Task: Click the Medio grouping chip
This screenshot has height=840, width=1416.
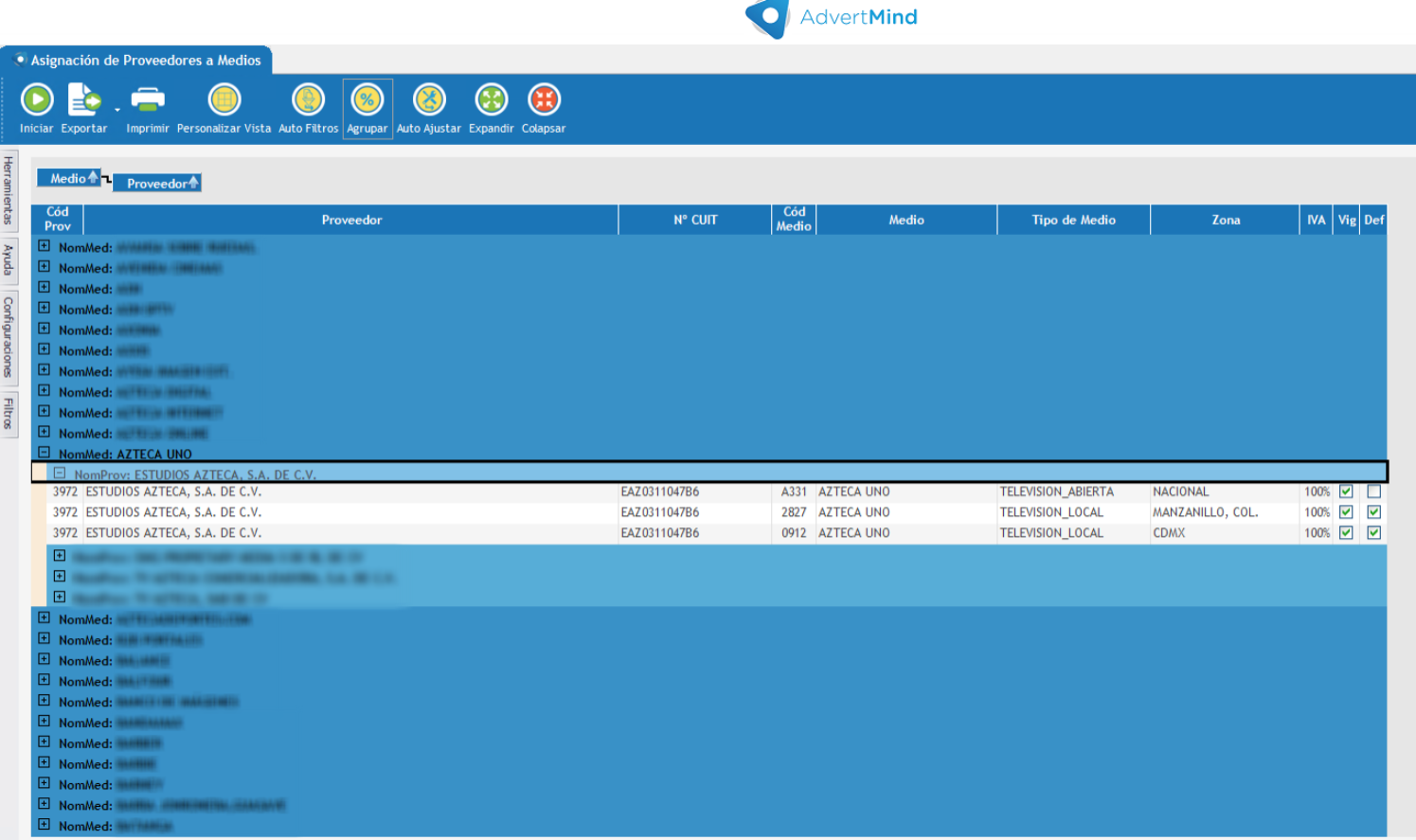Action: [69, 178]
